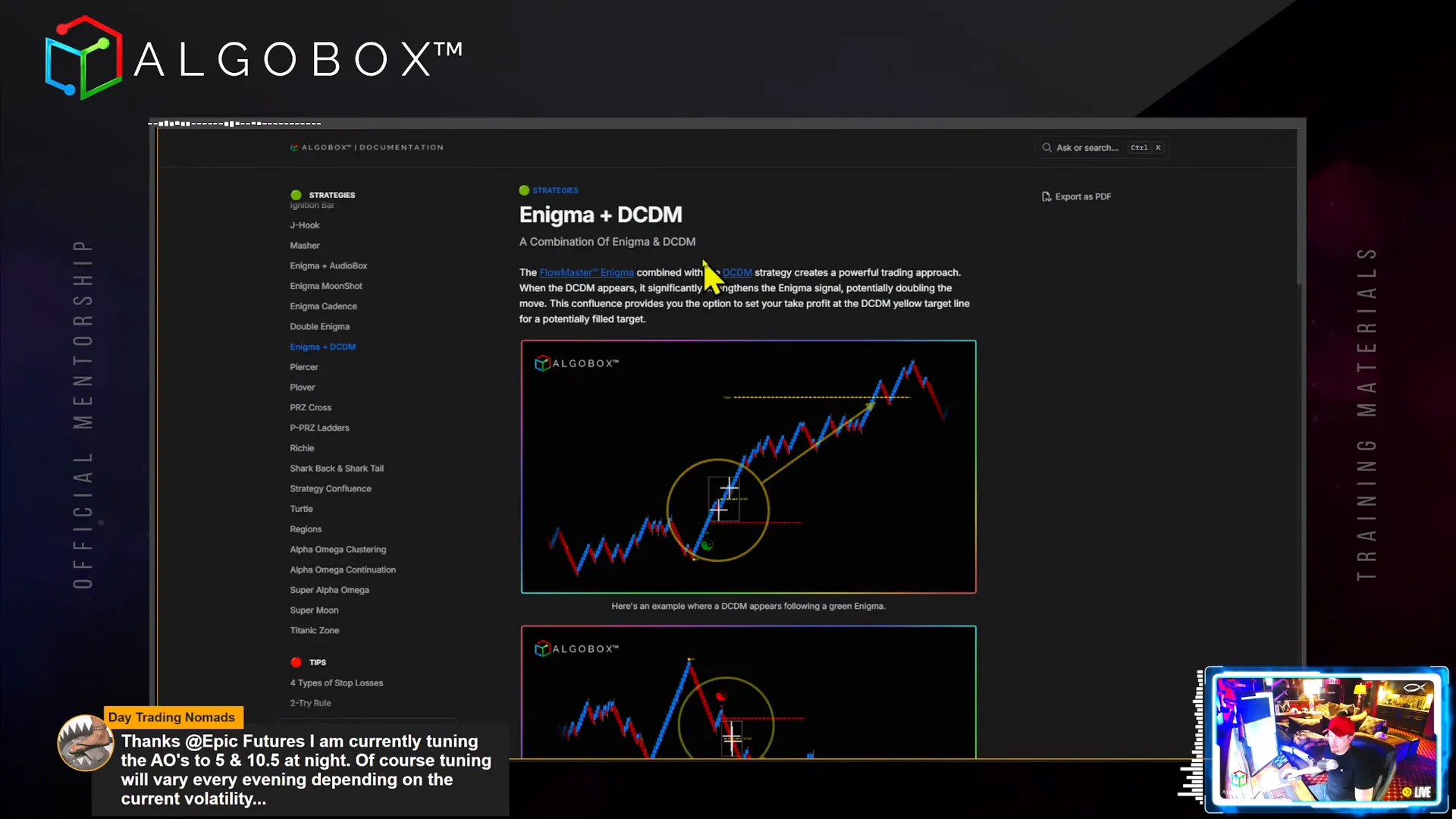Click the LIVE badge on webcam overlay
Image resolution: width=1456 pixels, height=819 pixels.
(1418, 792)
